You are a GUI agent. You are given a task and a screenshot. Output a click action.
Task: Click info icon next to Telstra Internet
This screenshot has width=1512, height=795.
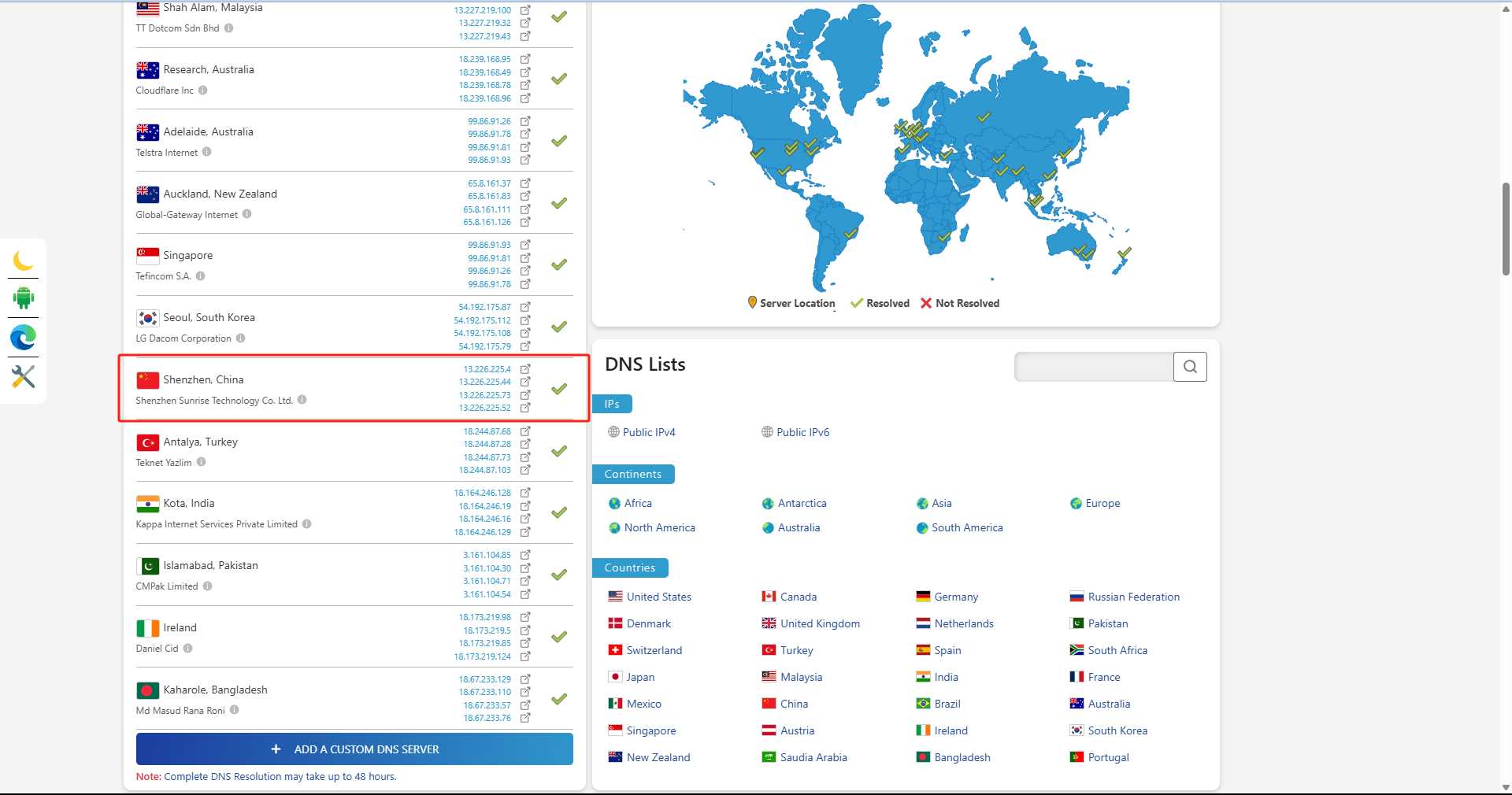point(207,152)
